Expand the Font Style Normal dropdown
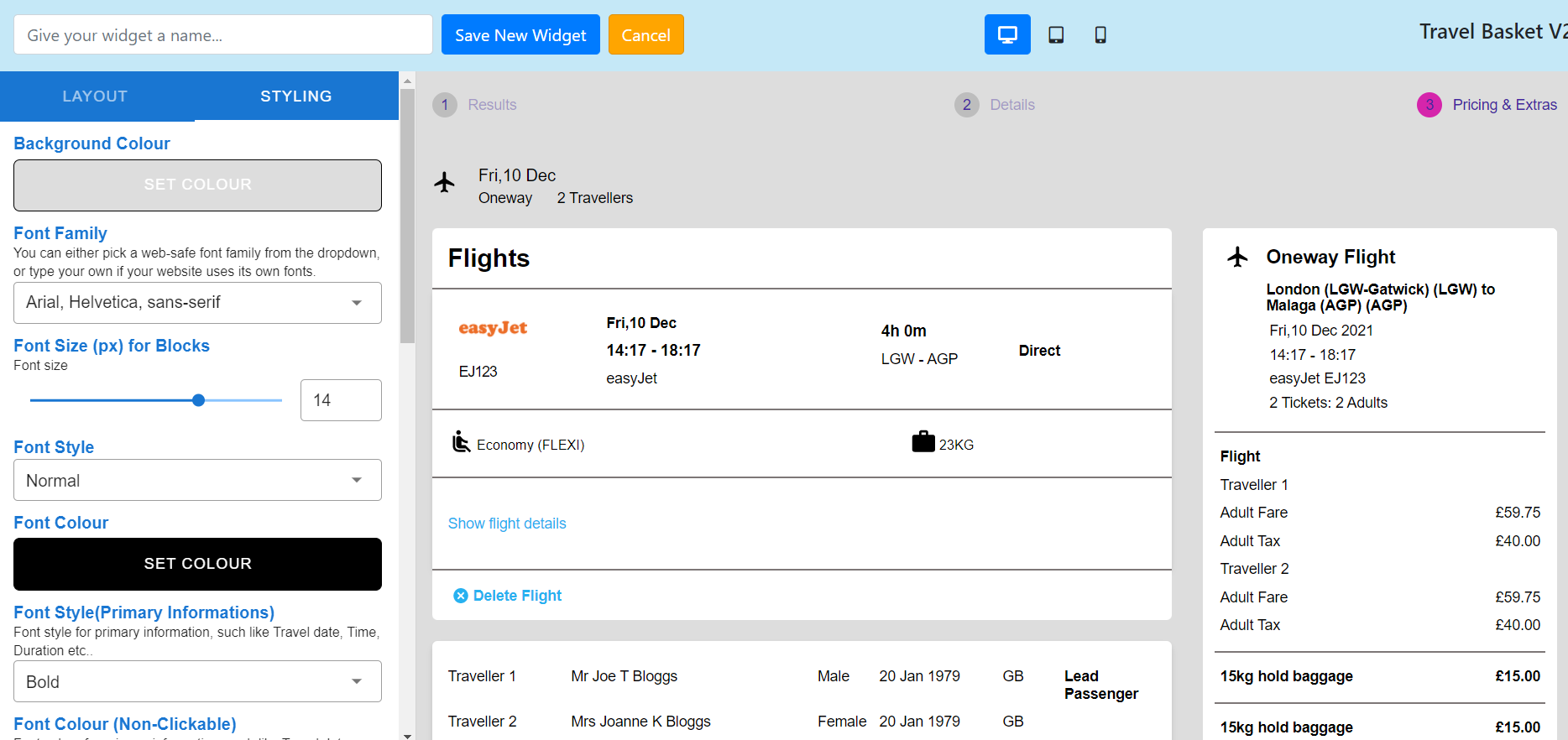This screenshot has height=740, width=1568. [x=197, y=480]
